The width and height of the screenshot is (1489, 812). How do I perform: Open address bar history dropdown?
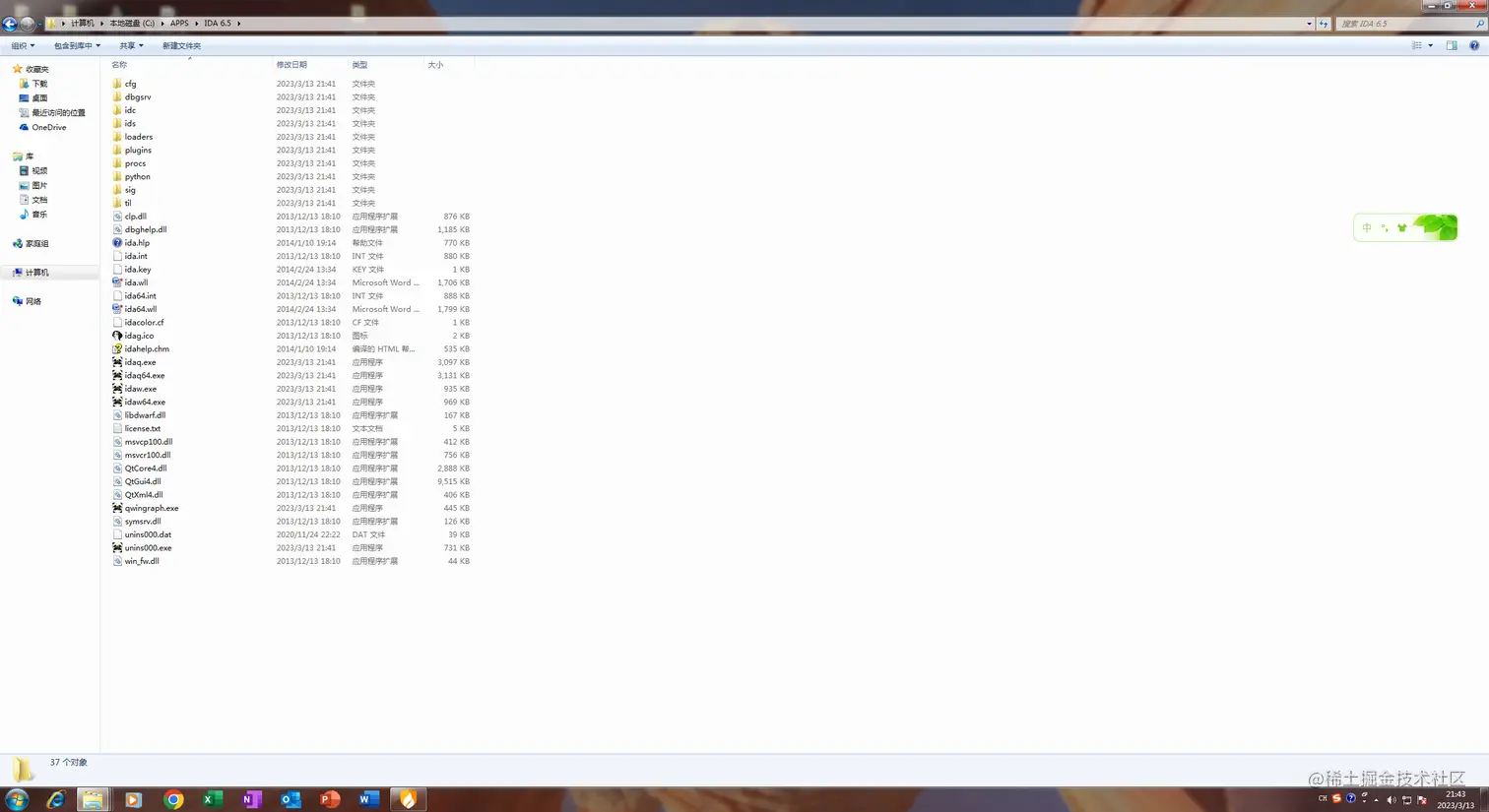[x=1309, y=24]
